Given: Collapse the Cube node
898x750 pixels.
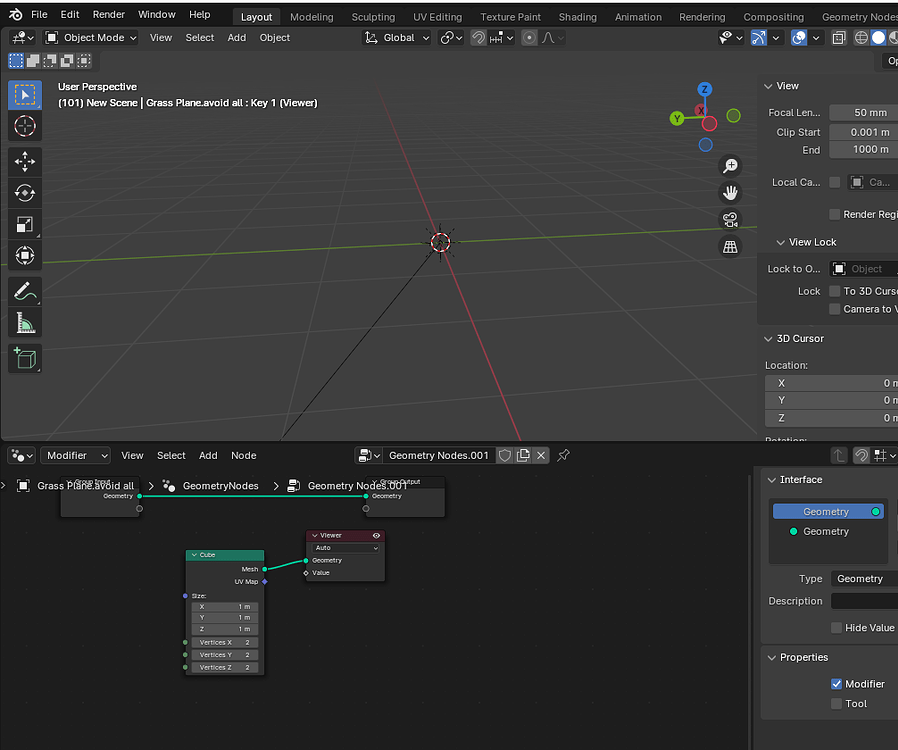Looking at the screenshot, I should (x=194, y=555).
